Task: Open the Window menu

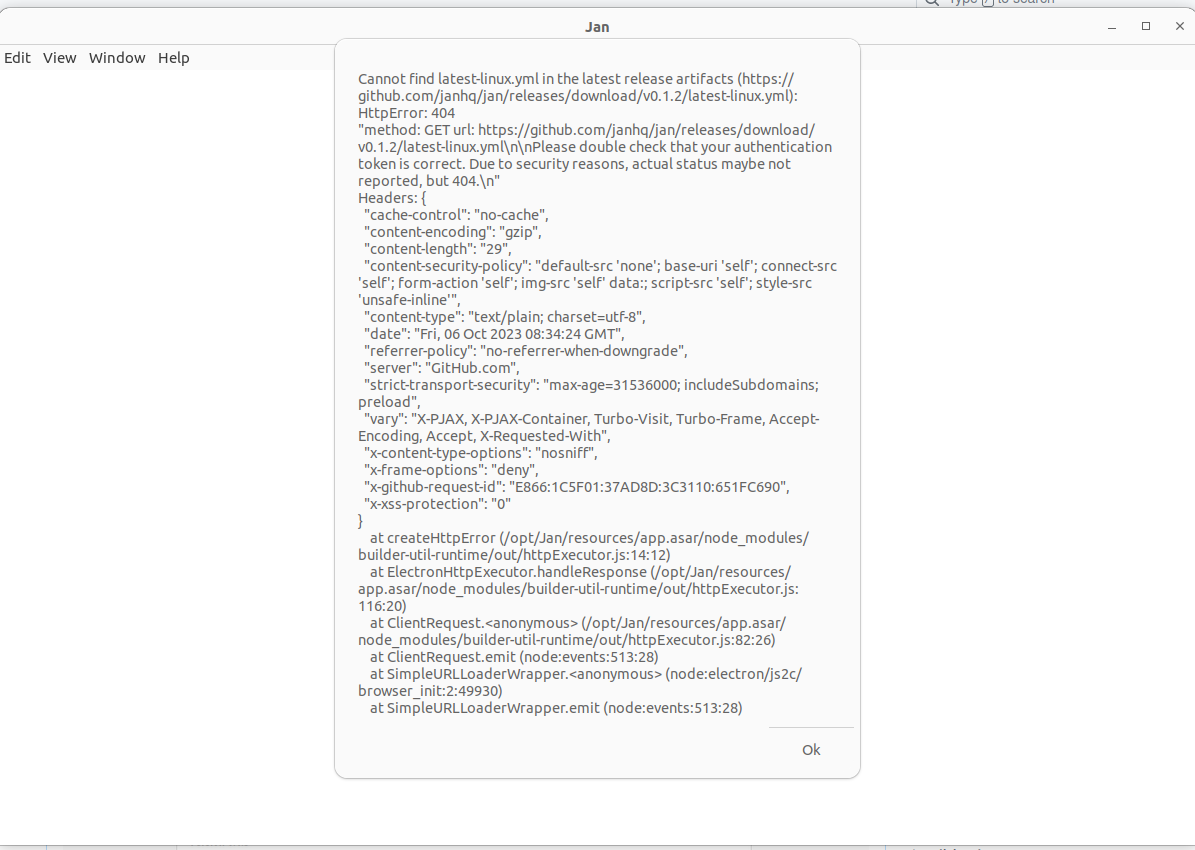Action: pyautogui.click(x=116, y=58)
